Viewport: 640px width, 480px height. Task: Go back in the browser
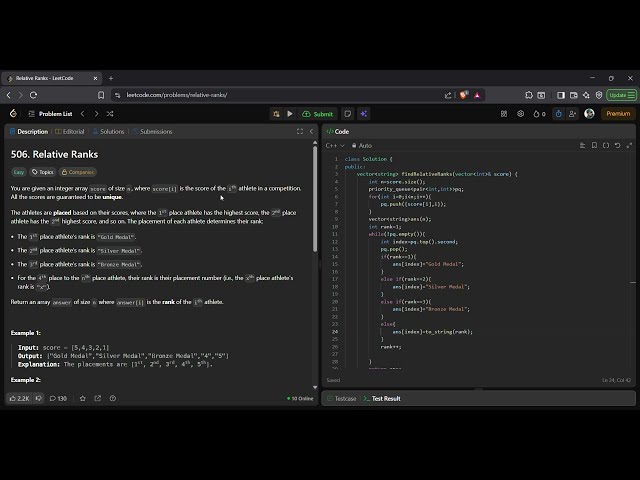[x=9, y=95]
